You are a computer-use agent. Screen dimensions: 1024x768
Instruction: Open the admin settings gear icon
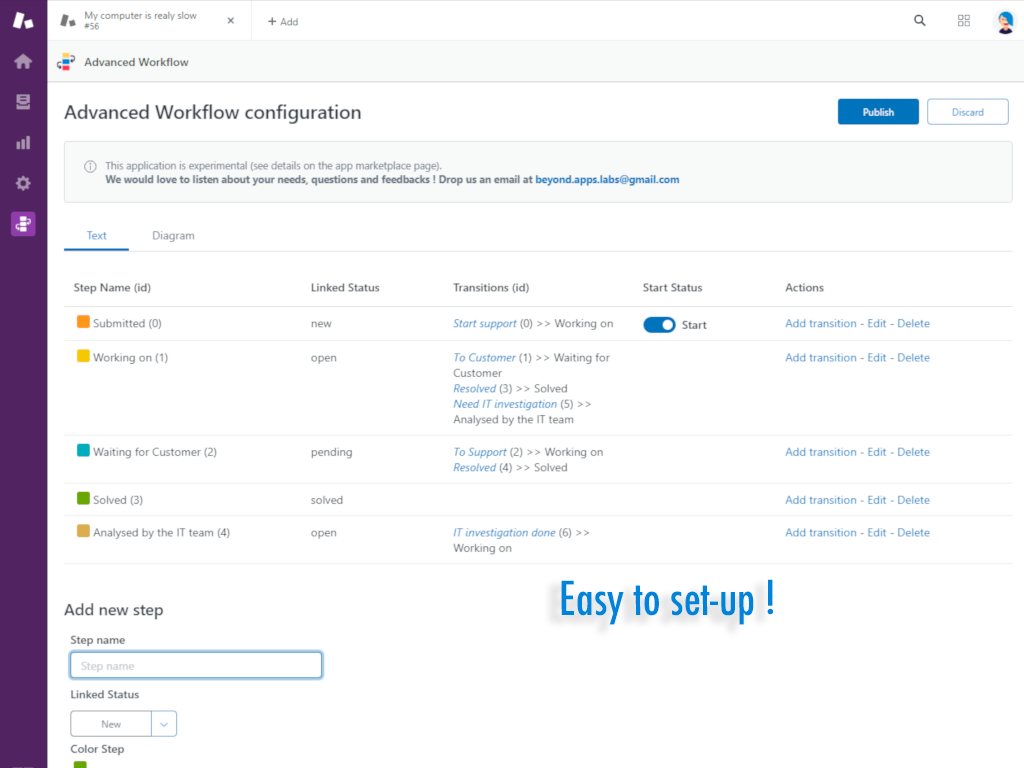[22, 183]
